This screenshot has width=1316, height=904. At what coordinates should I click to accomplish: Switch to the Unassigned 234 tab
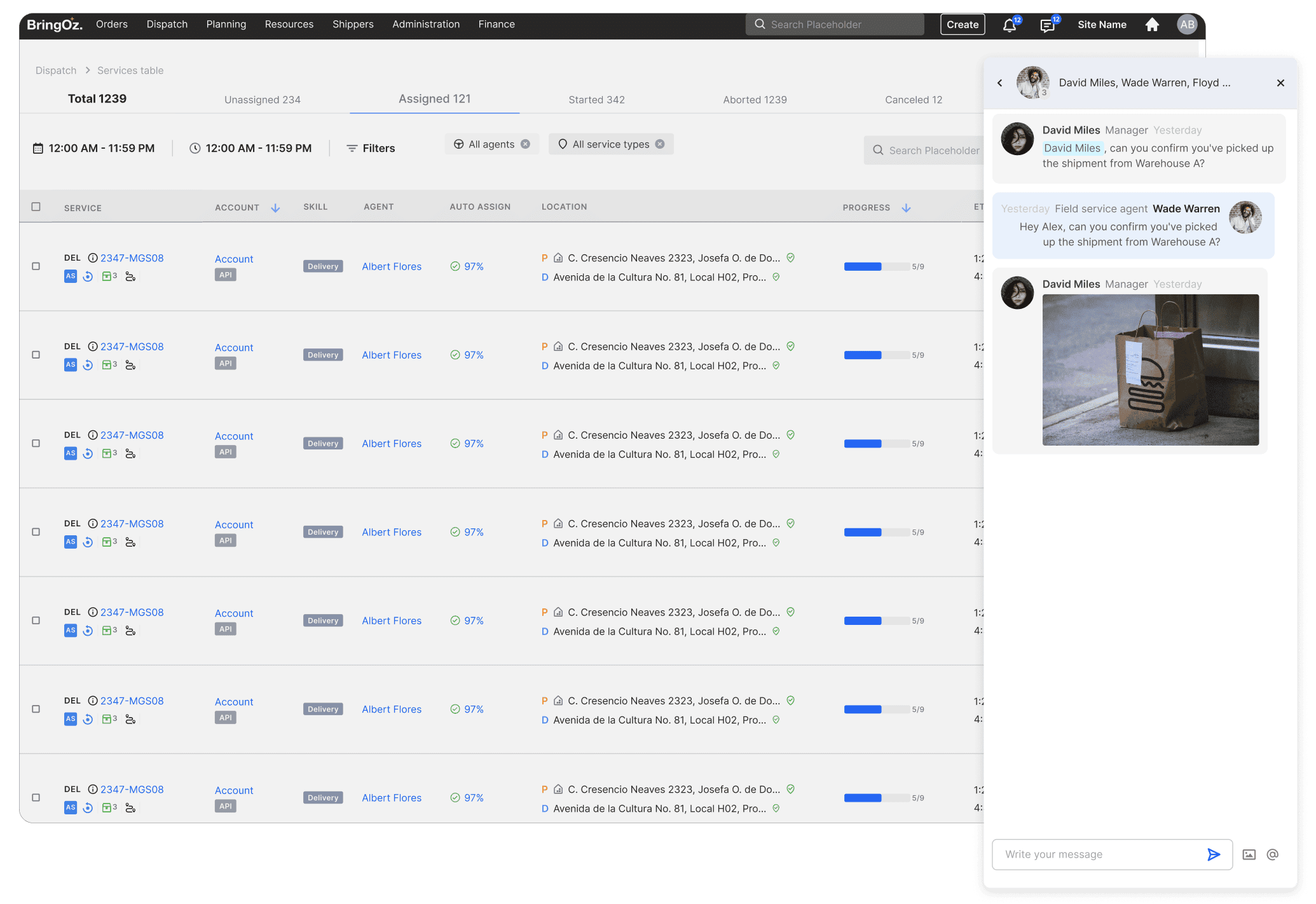point(263,100)
